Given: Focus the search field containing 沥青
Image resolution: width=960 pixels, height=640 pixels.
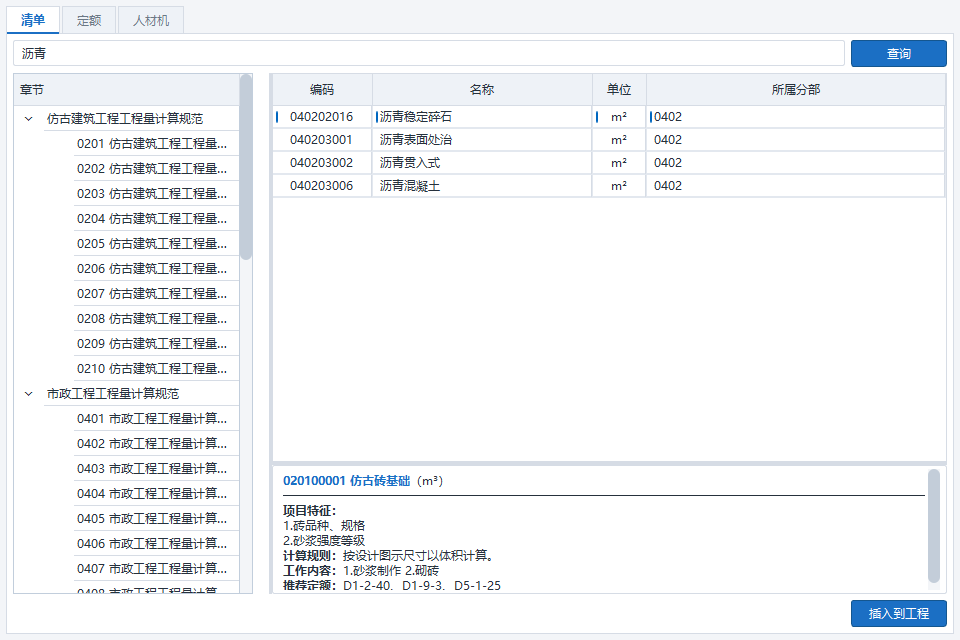Looking at the screenshot, I should tap(429, 53).
